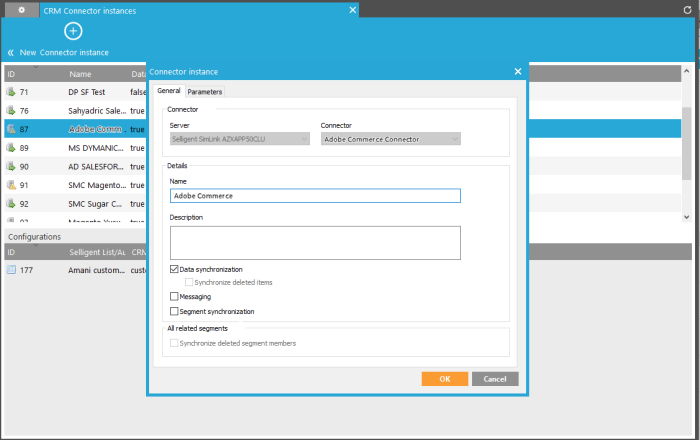Viewport: 700px width, 440px height.
Task: Click the plus icon to add connector instance
Action: [73, 31]
